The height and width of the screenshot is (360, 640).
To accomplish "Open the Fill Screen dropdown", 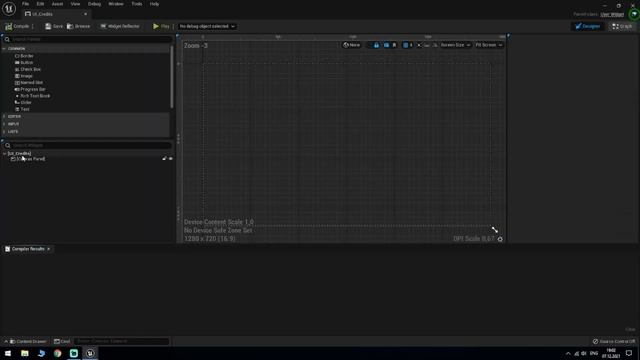I will click(489, 45).
